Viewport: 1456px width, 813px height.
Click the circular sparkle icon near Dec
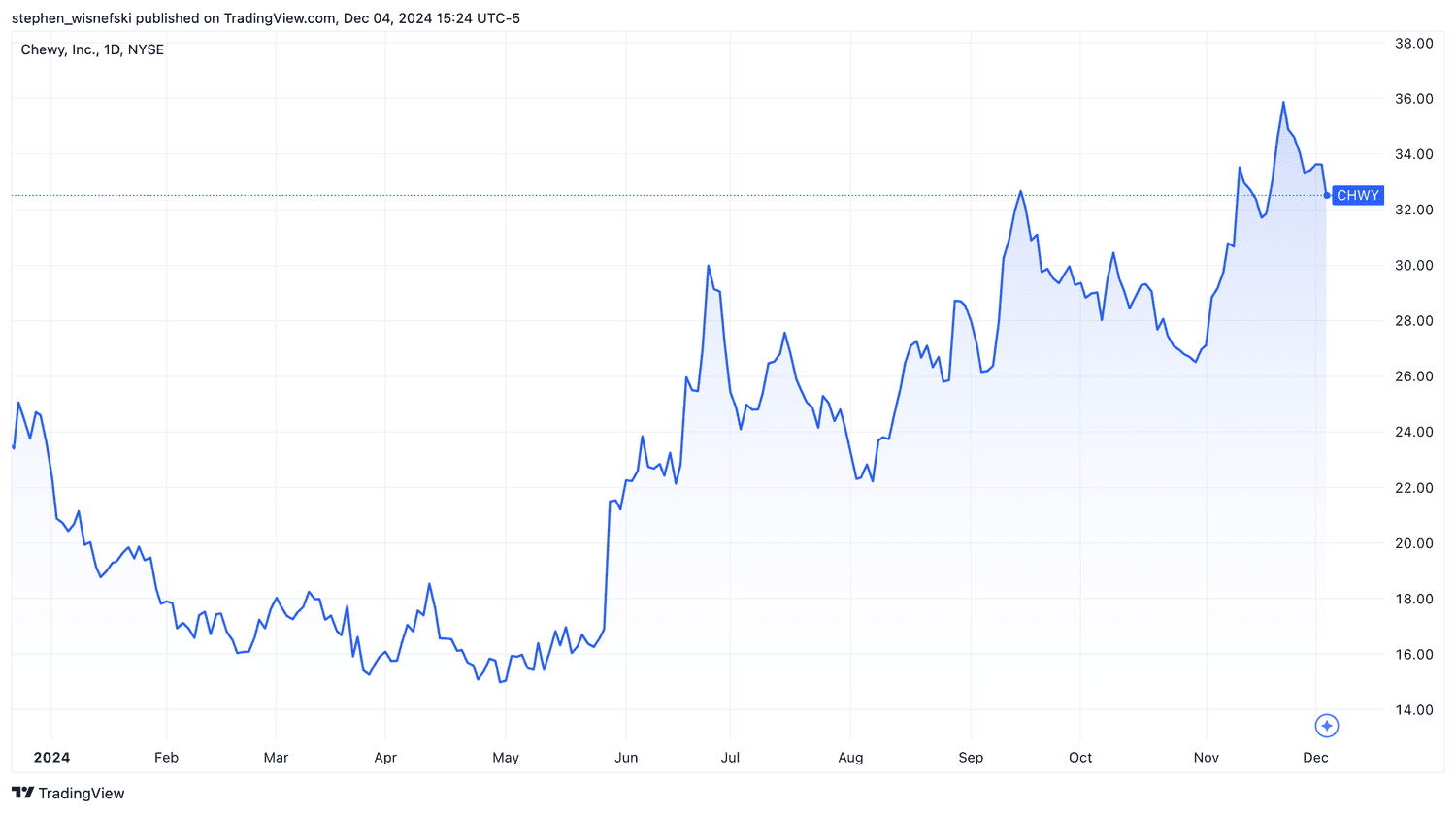(1327, 726)
